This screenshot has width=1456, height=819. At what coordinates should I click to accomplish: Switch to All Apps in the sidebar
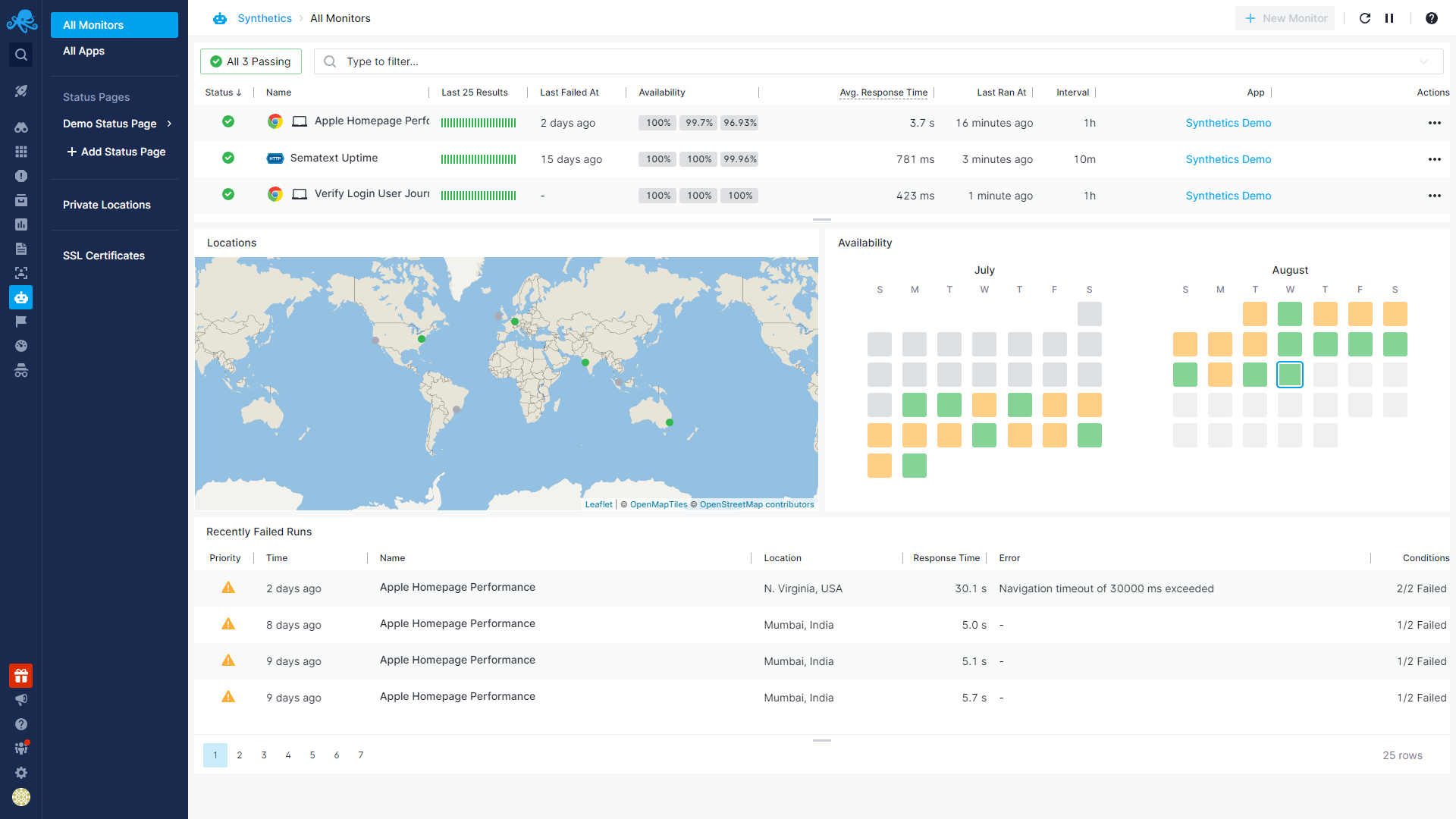coord(83,51)
